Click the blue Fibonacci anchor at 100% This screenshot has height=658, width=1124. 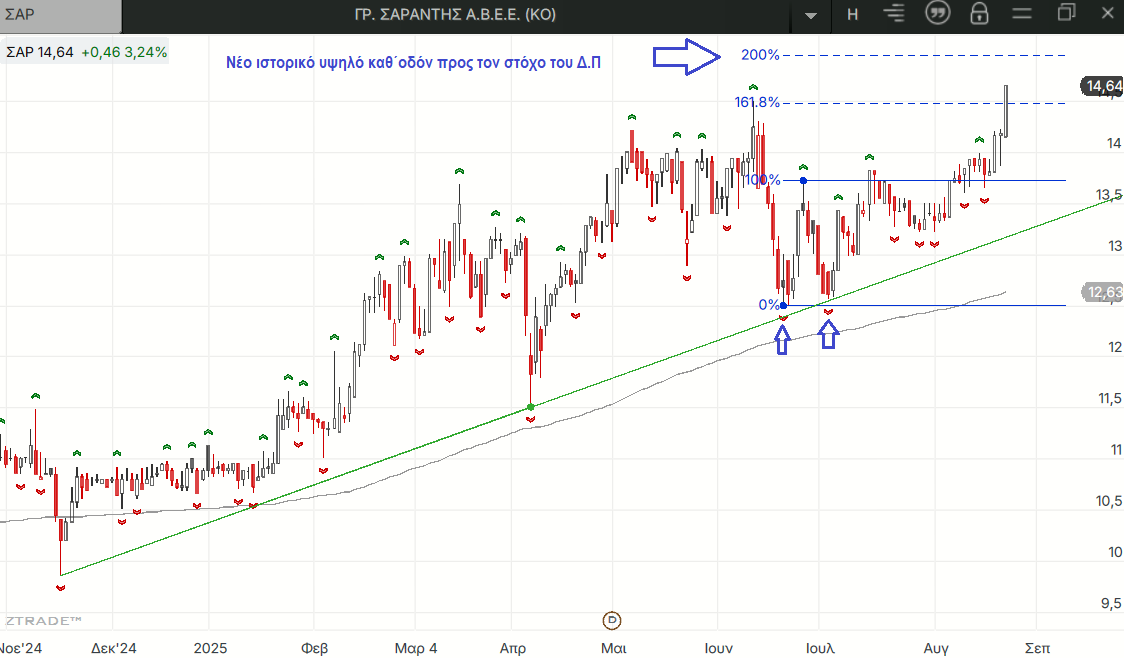point(804,181)
